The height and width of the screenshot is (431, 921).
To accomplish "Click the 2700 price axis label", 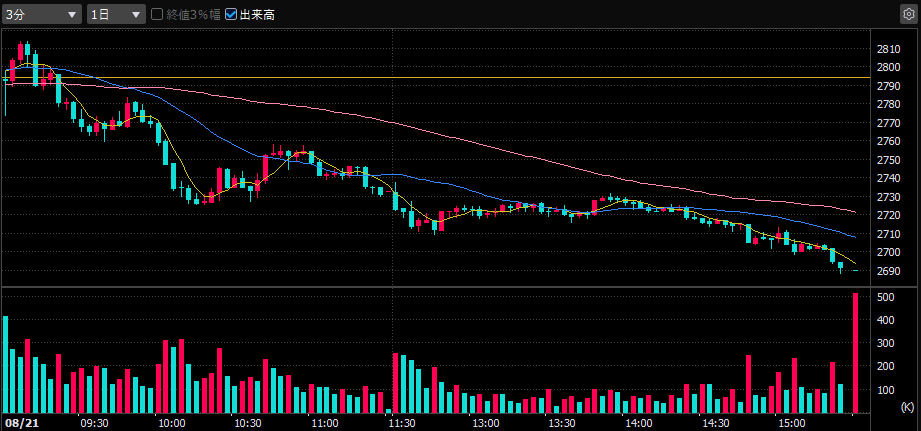I will pyautogui.click(x=889, y=252).
